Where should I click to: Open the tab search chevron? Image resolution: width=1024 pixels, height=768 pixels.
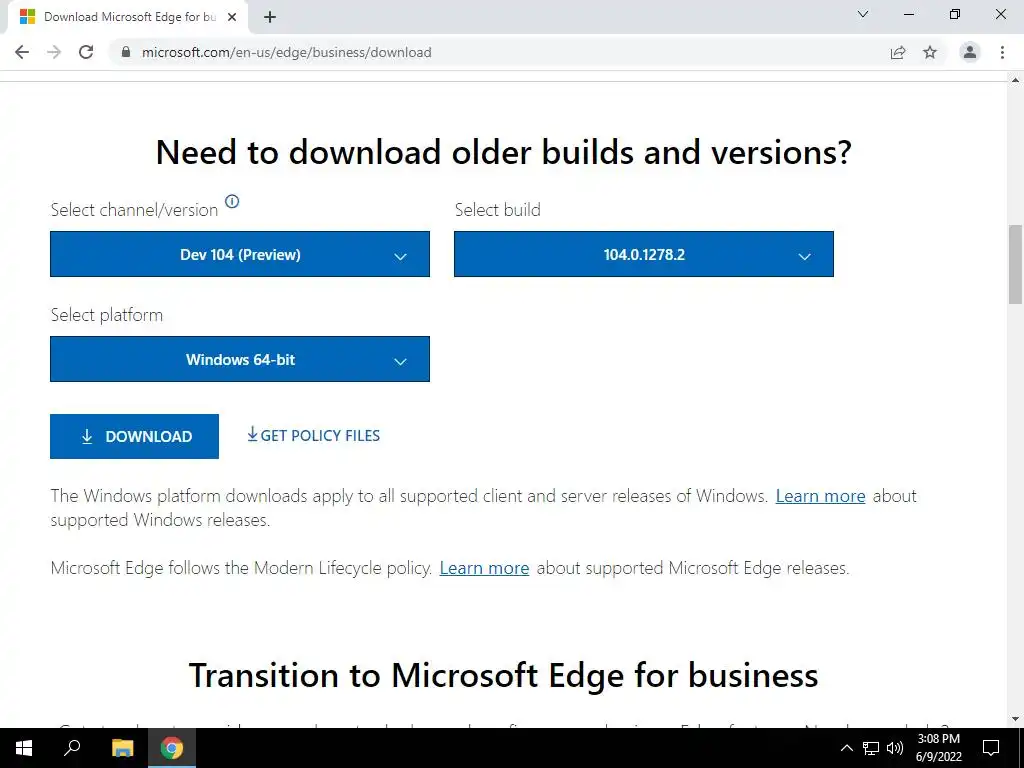pyautogui.click(x=863, y=14)
